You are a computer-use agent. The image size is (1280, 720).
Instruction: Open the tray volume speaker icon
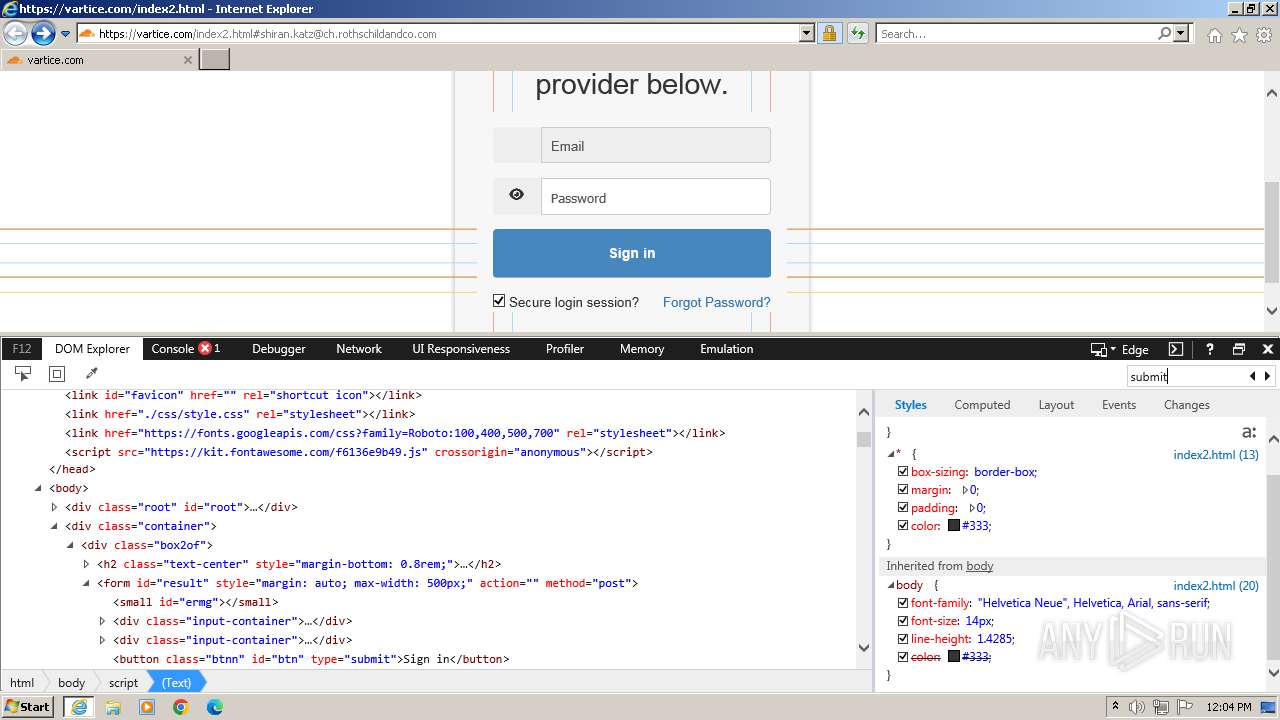pos(1139,707)
